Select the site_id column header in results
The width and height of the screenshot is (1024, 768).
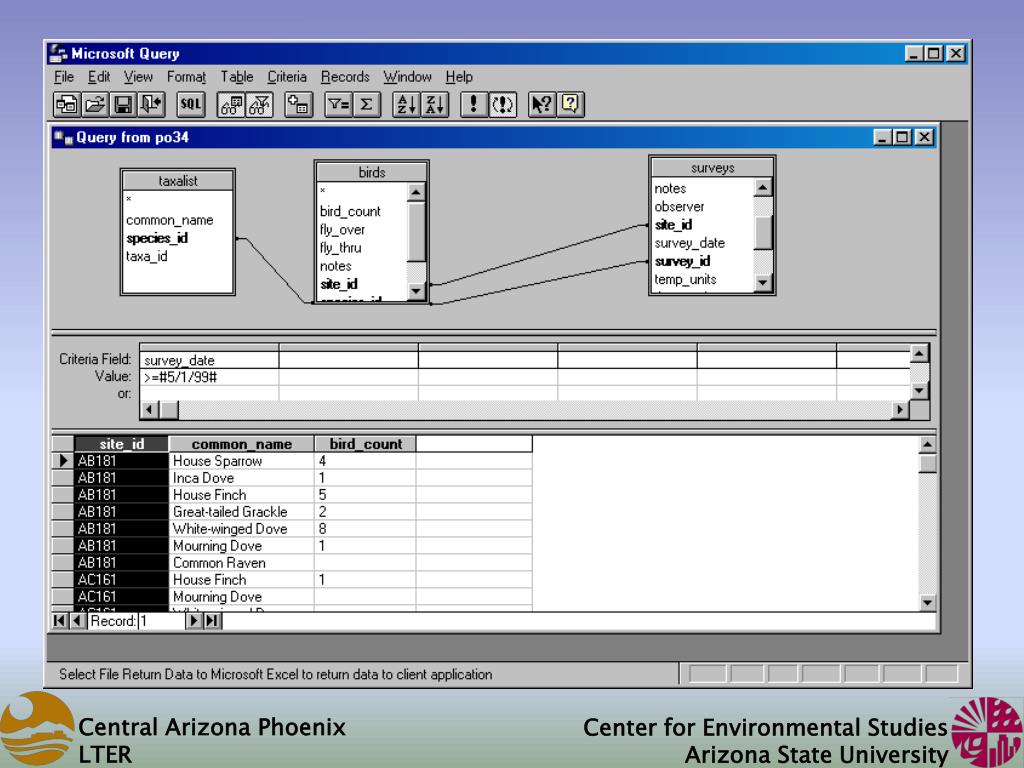[121, 444]
